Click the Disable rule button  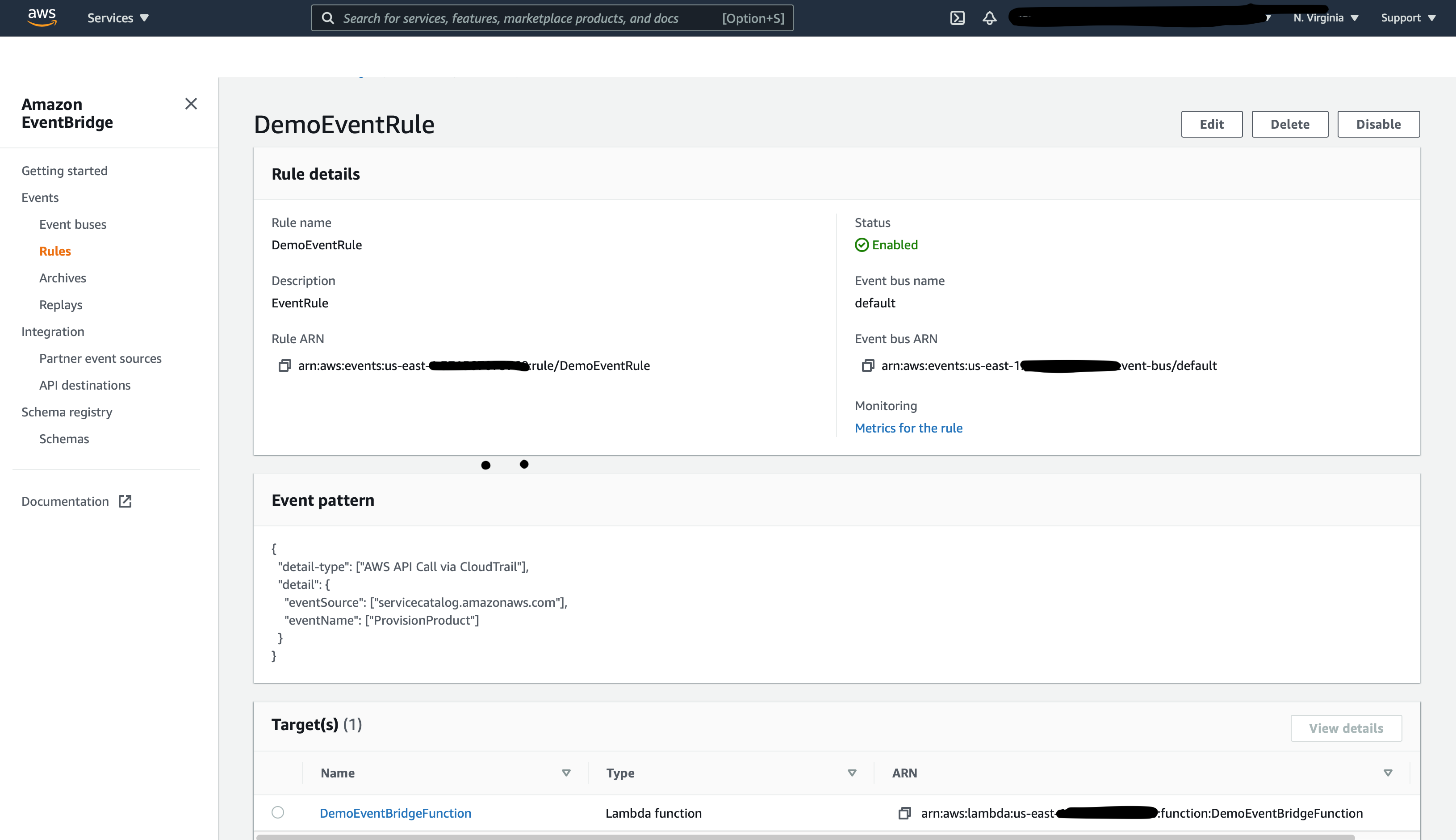[1378, 124]
